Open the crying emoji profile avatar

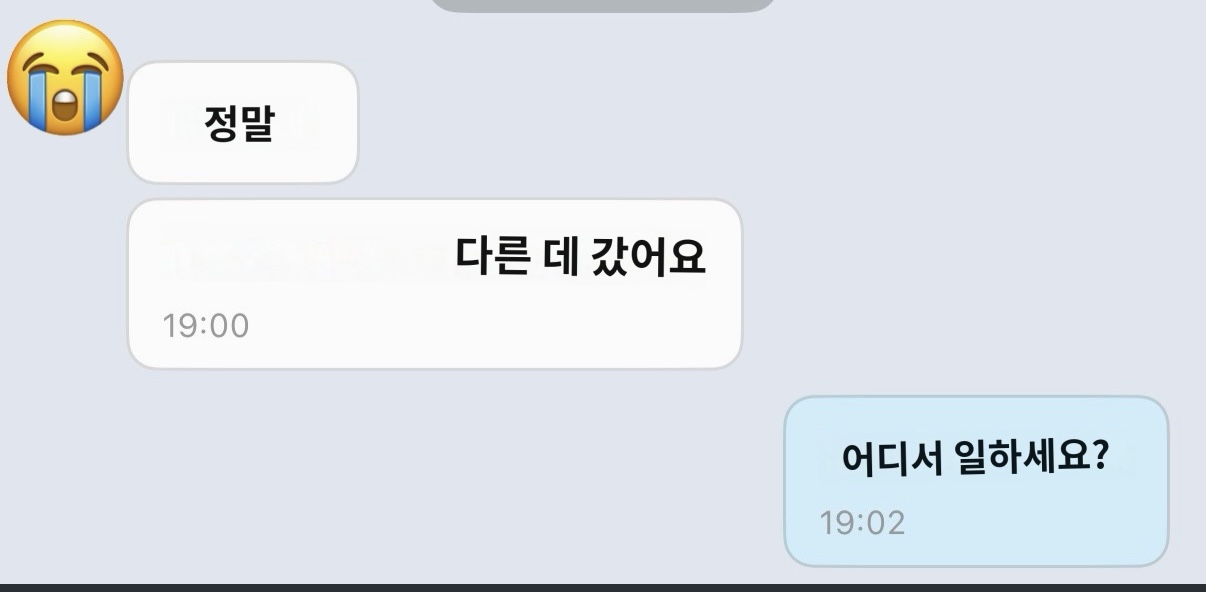tap(66, 78)
